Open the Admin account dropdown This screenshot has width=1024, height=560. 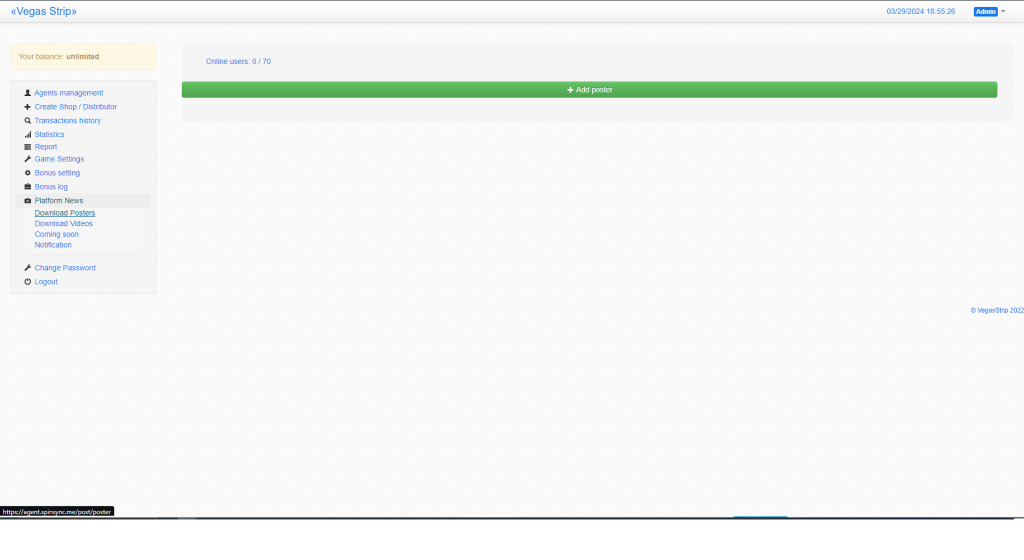(x=985, y=11)
